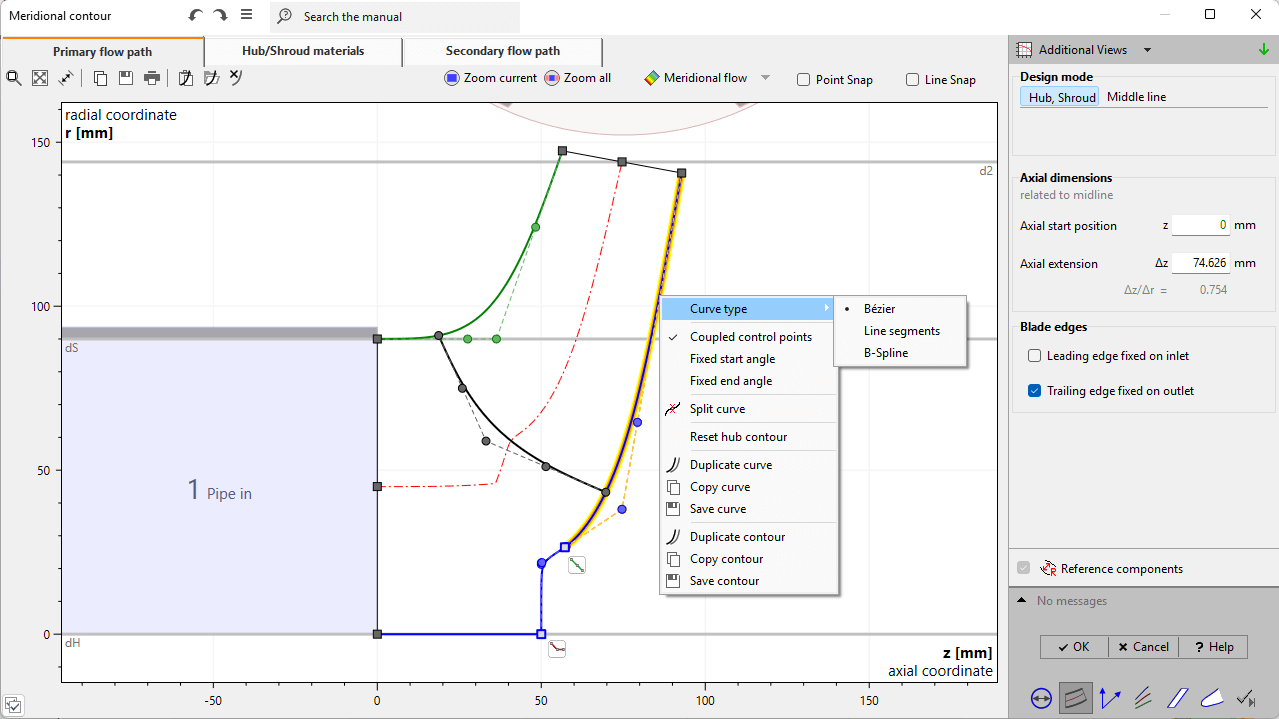The image size is (1279, 719).
Task: Switch design mode to Middle line
Action: (x=1136, y=97)
